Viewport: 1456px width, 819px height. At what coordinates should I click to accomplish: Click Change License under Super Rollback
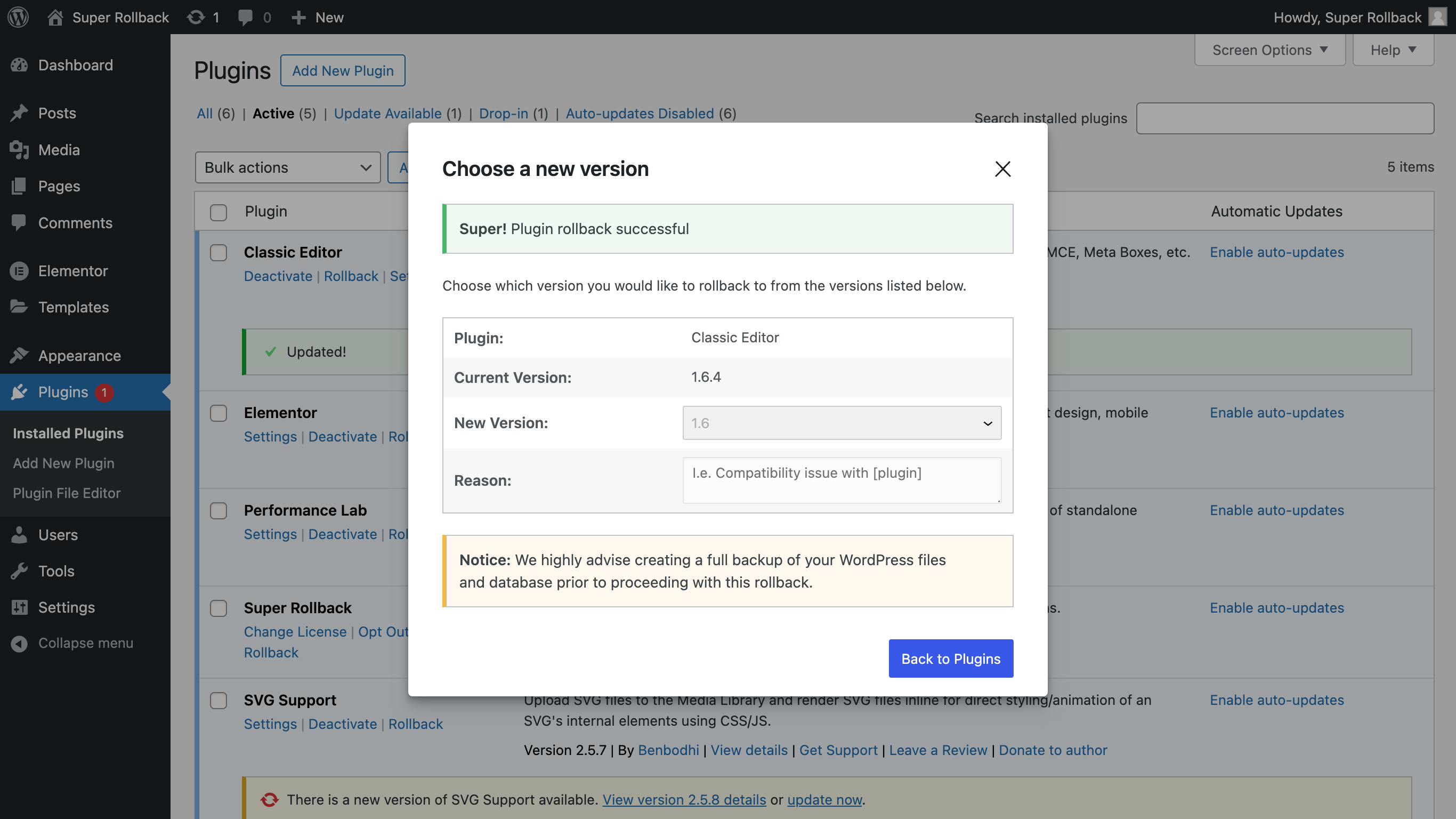pos(295,632)
